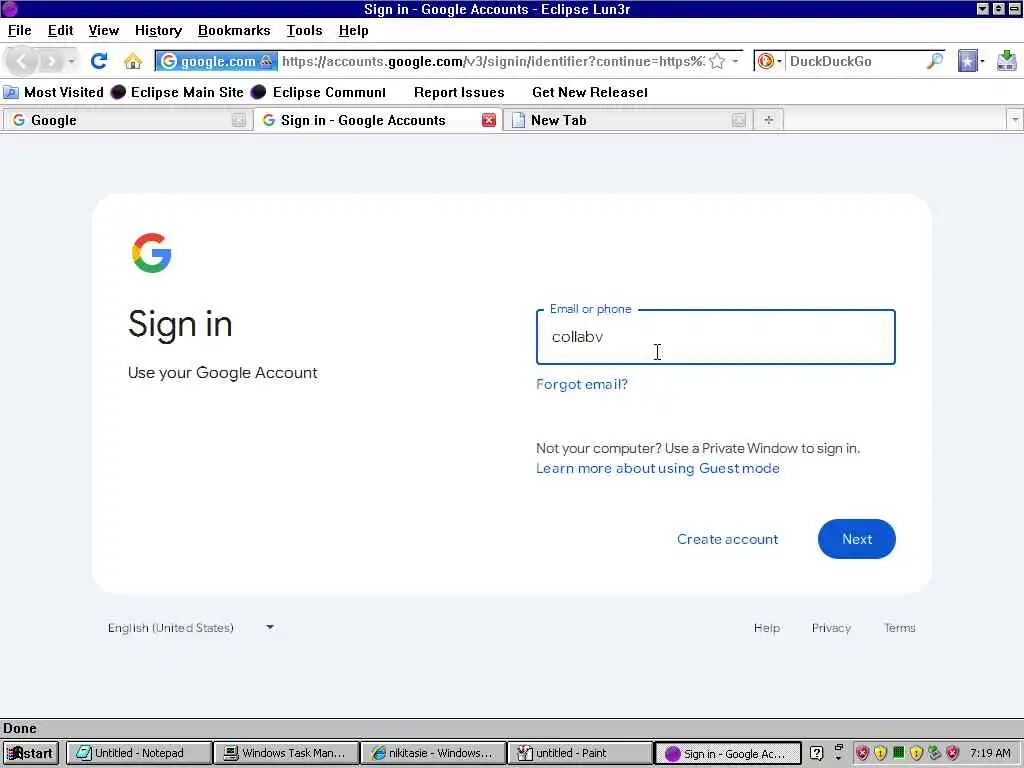Open the URL bar history dropdown arrow
Image resolution: width=1024 pixels, height=768 pixels.
[735, 61]
